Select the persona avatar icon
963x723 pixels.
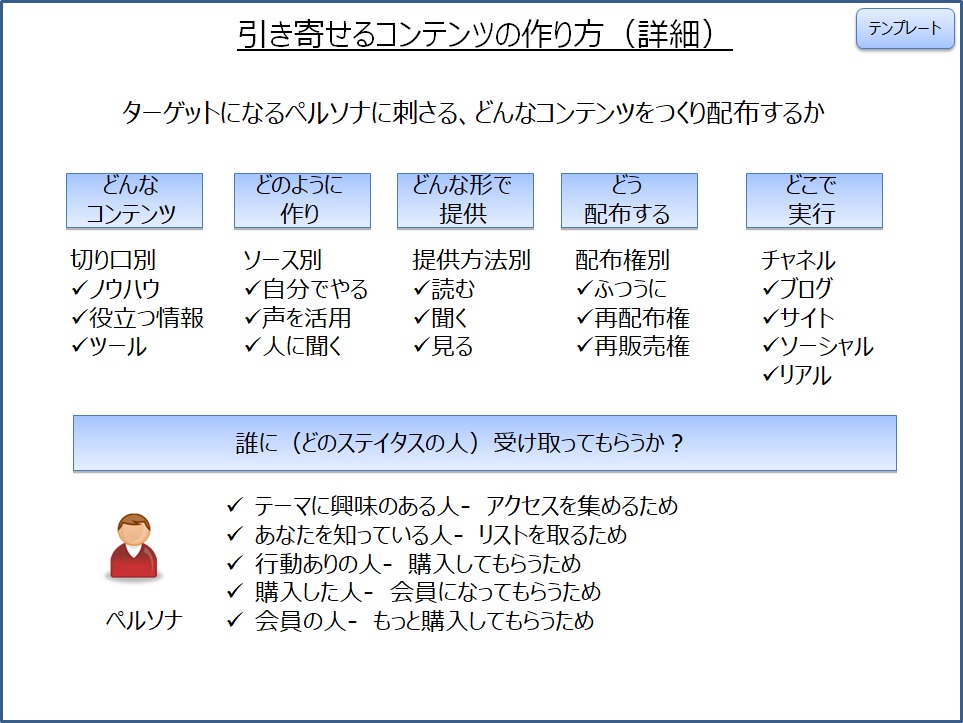tap(134, 546)
